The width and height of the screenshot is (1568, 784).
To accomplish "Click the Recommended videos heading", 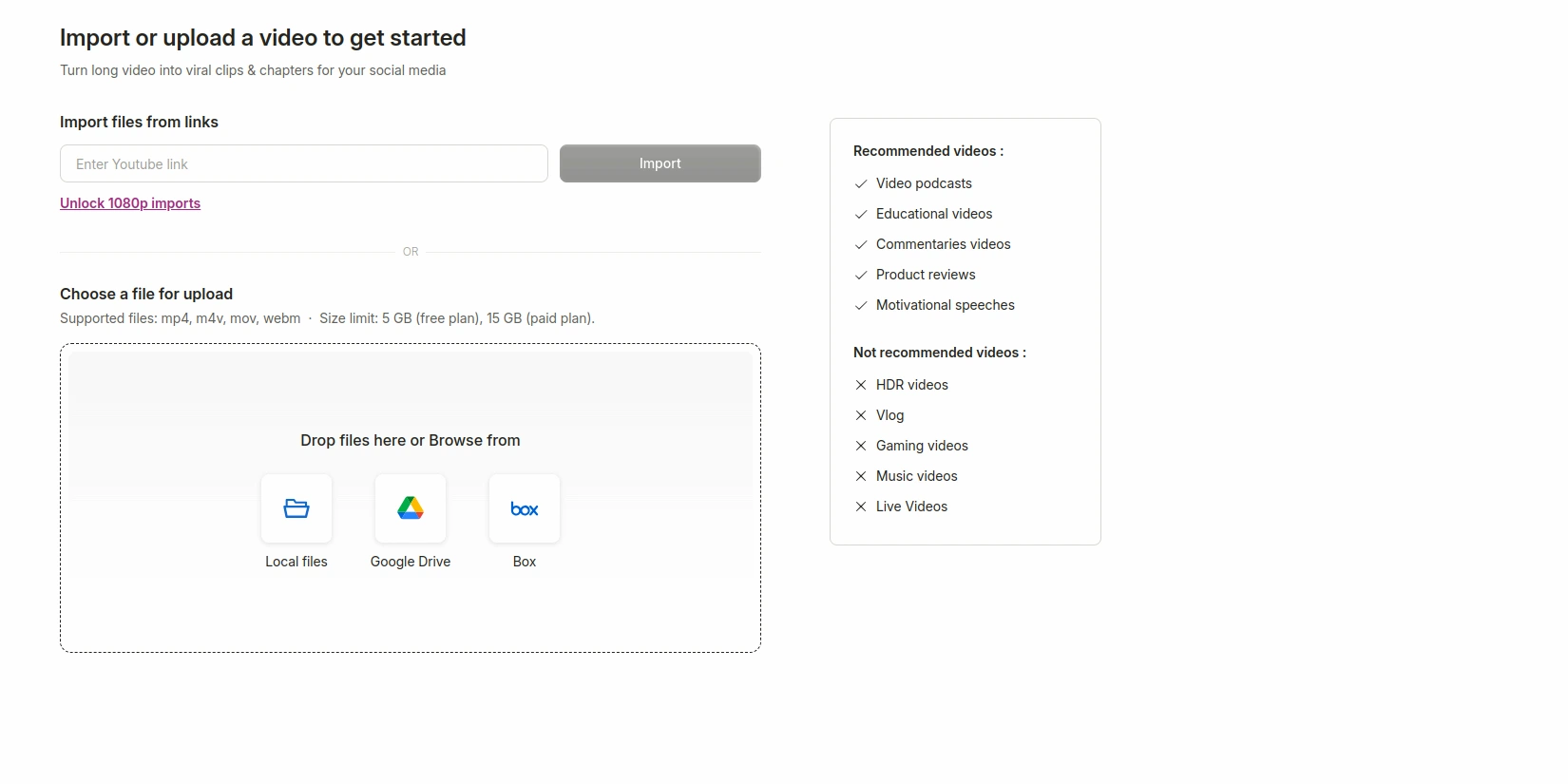I will point(928,151).
